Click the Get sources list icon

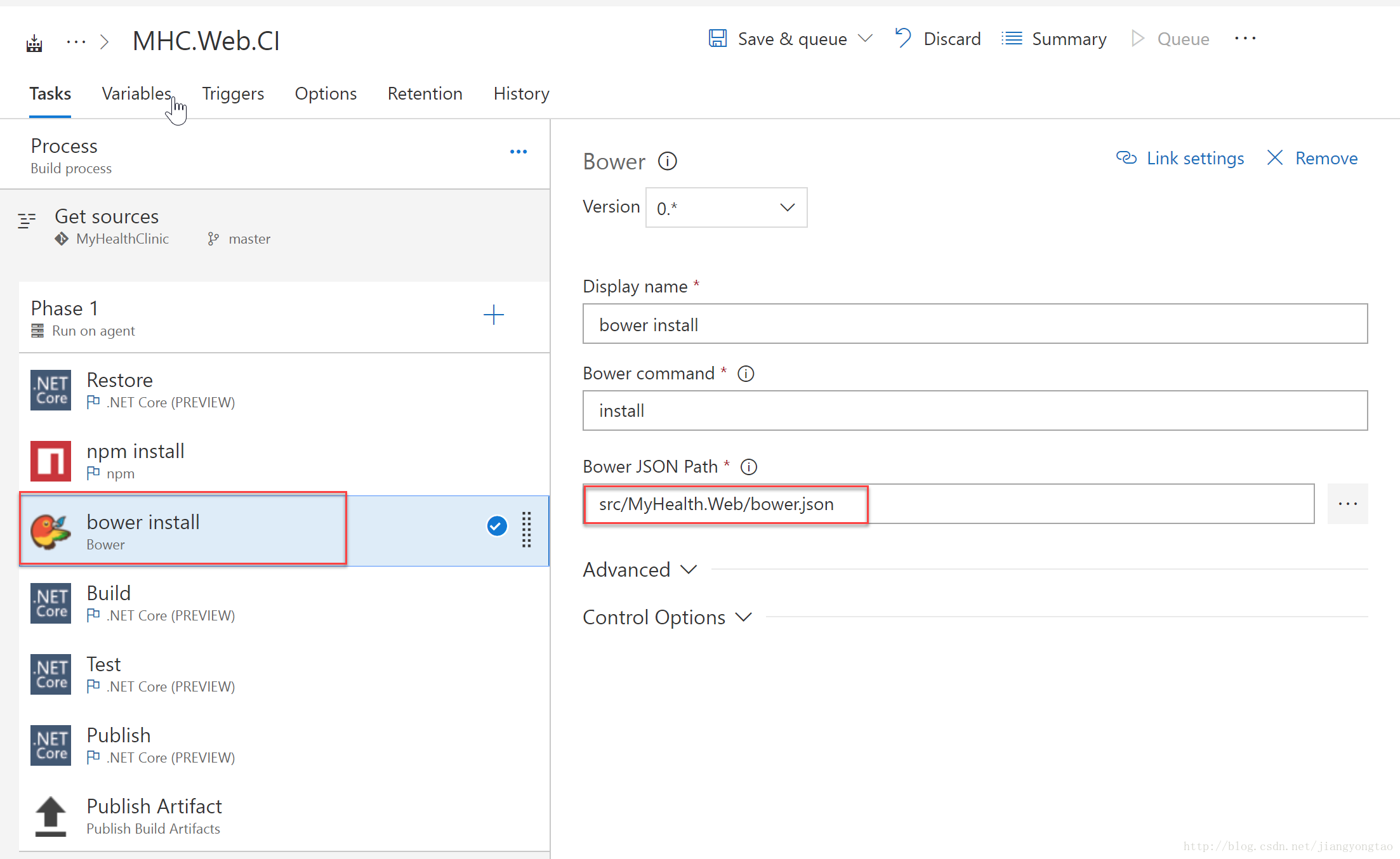point(27,221)
